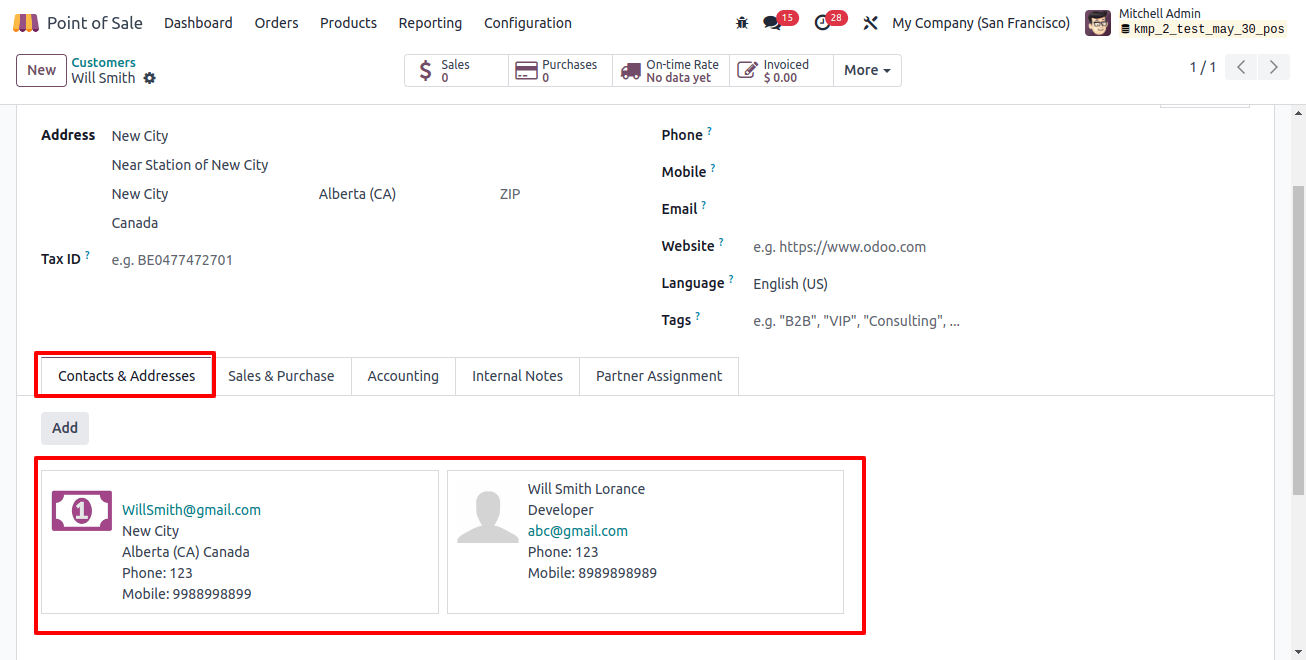Click the purple invoice address banknote icon
This screenshot has width=1306, height=660.
tap(82, 511)
